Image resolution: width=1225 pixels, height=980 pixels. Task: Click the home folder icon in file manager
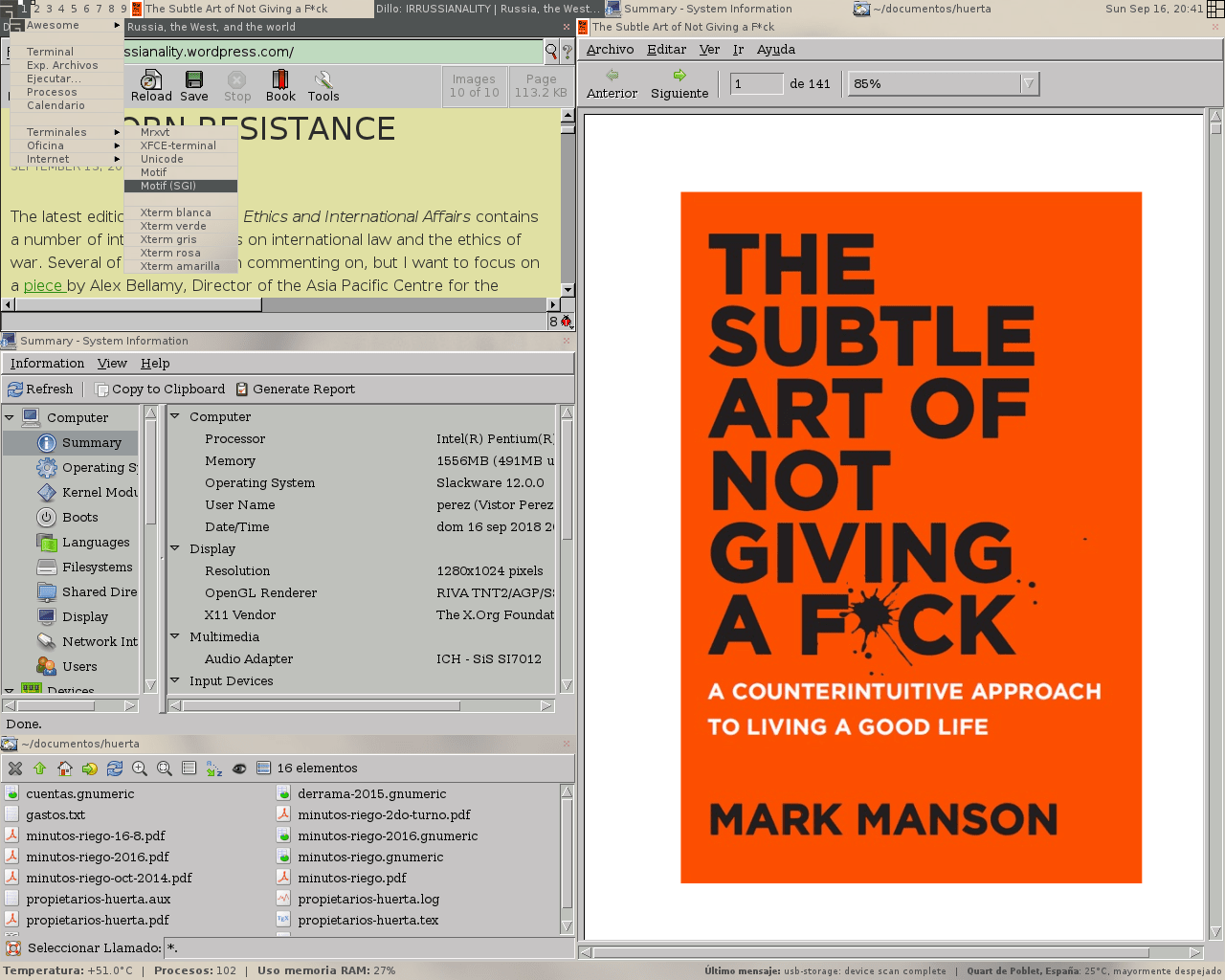(65, 768)
